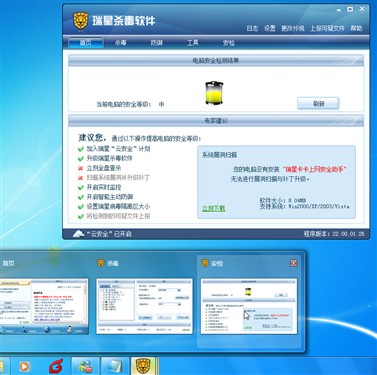This screenshot has height=375, width=377.
Task: Open the 设置 settings menu
Action: [x=270, y=28]
